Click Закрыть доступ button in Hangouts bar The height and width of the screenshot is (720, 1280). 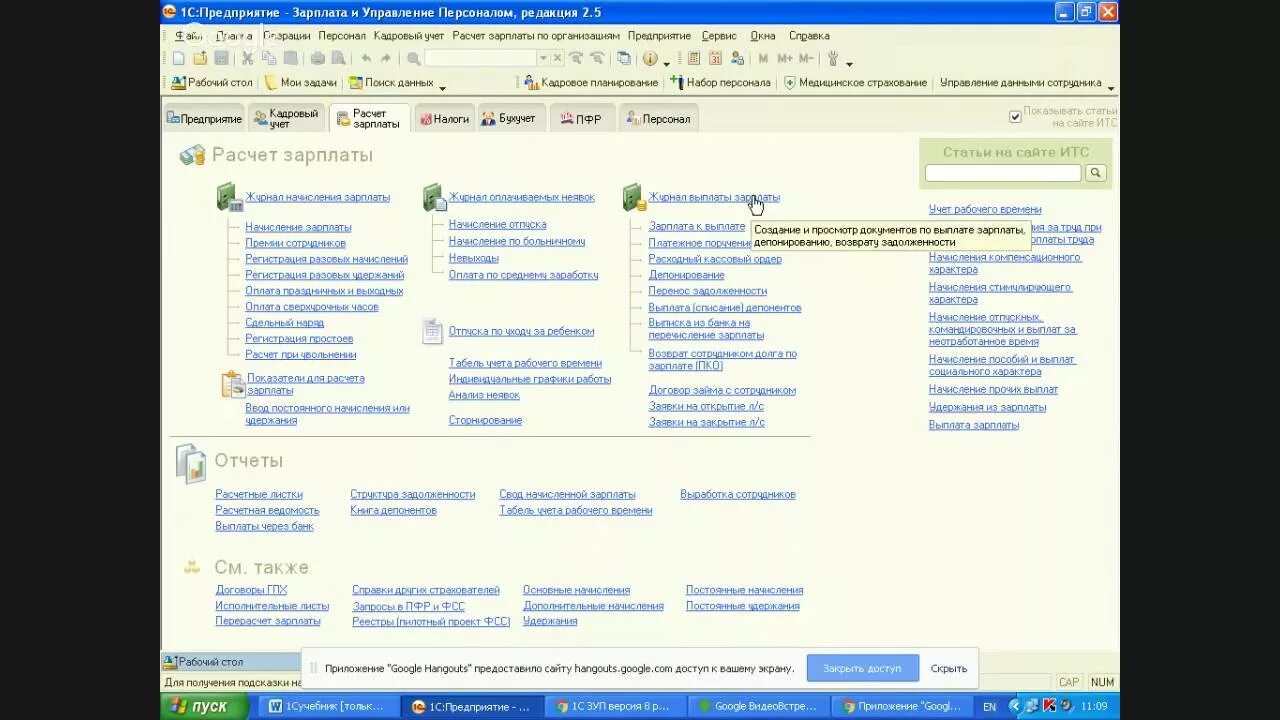click(x=862, y=668)
